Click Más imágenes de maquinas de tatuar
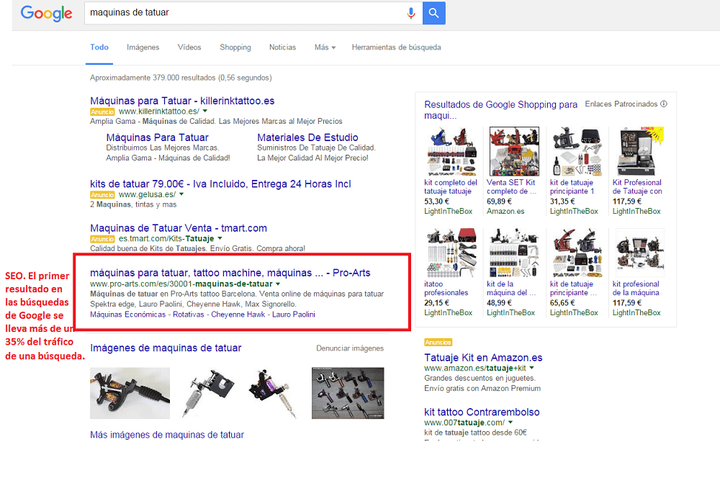The image size is (720, 493). click(x=167, y=435)
